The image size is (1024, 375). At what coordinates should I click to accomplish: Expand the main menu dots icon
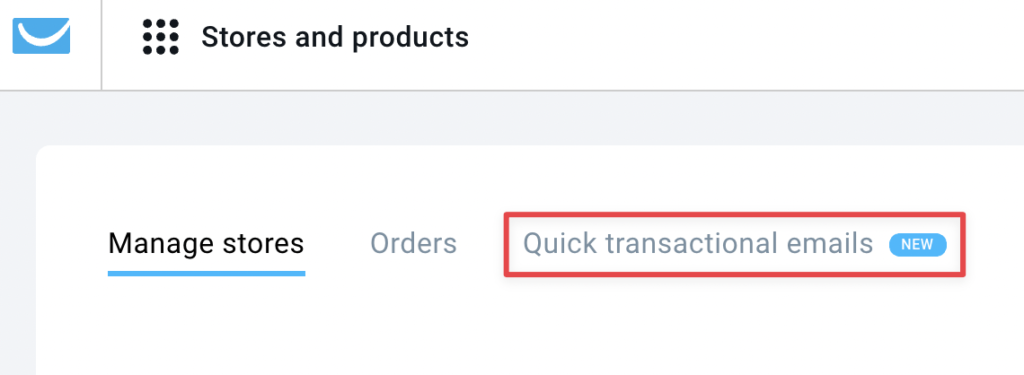click(x=161, y=37)
